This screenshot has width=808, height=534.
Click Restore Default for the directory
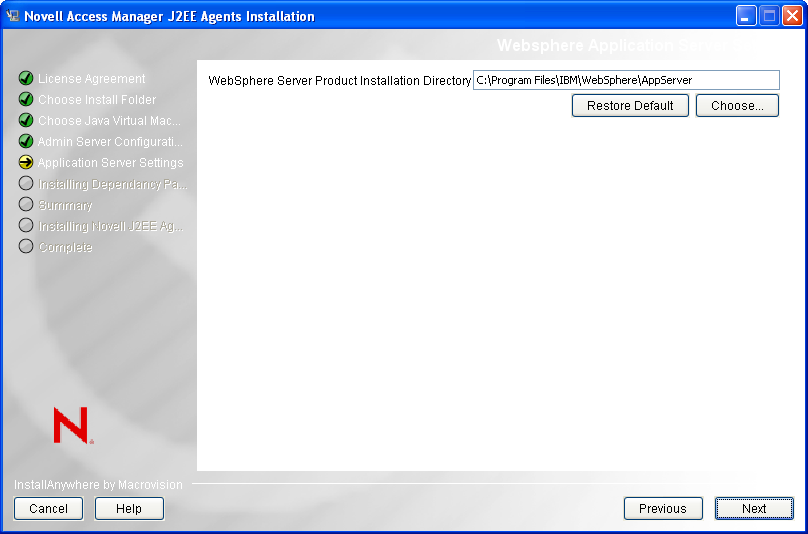pos(630,106)
